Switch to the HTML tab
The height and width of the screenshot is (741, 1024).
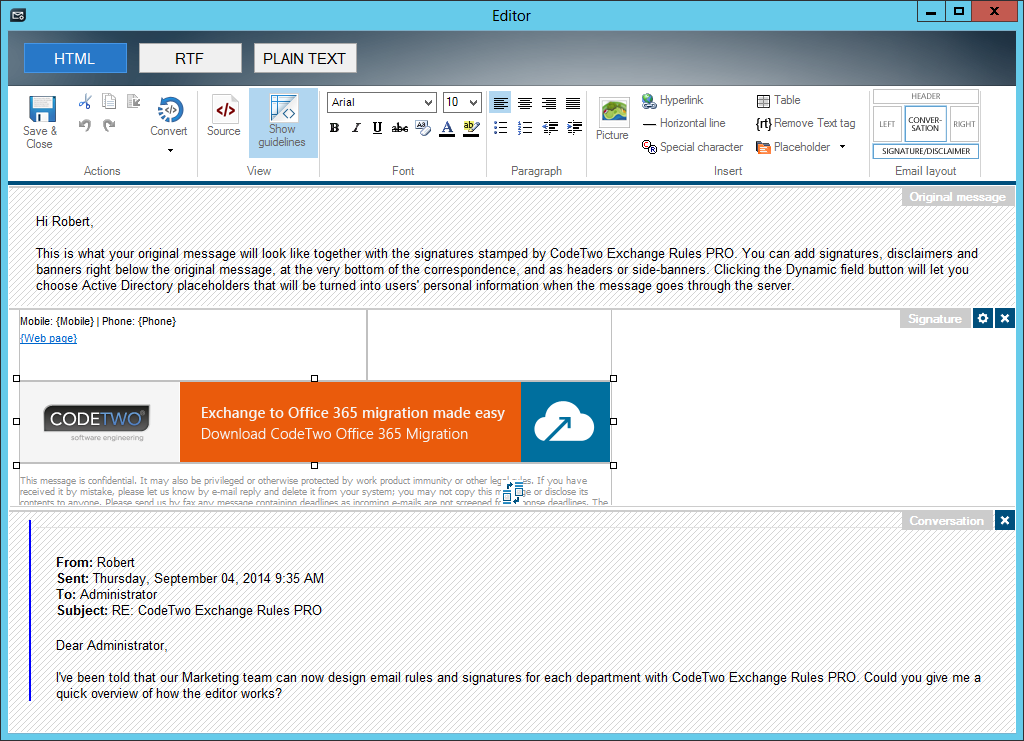(75, 58)
